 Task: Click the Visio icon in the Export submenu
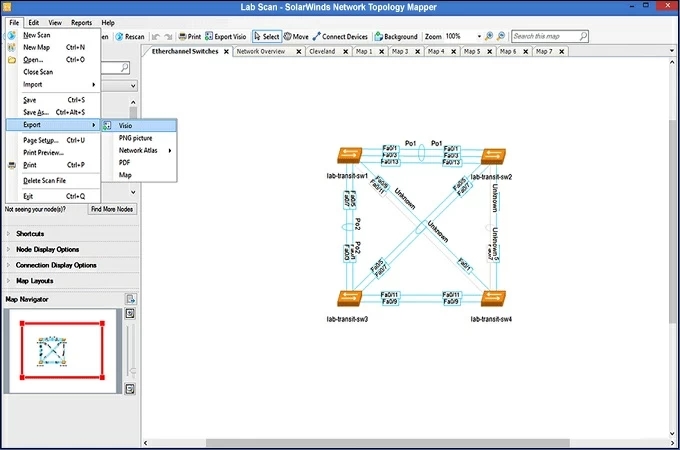(107, 126)
